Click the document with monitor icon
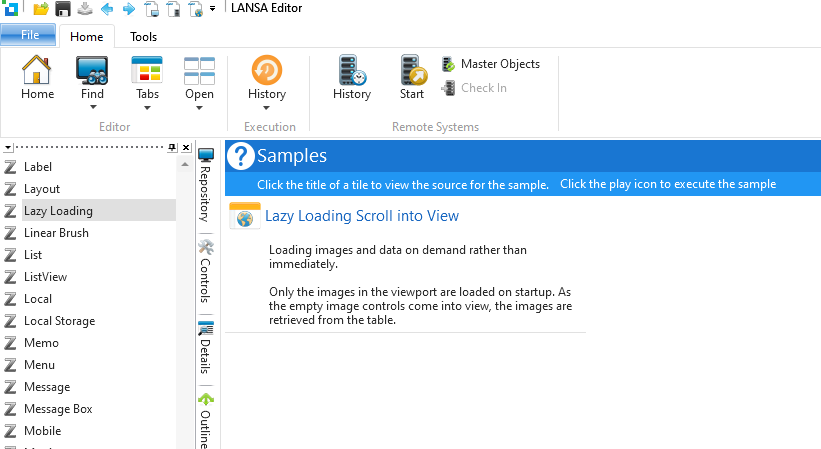The image size is (821, 449). point(151,9)
